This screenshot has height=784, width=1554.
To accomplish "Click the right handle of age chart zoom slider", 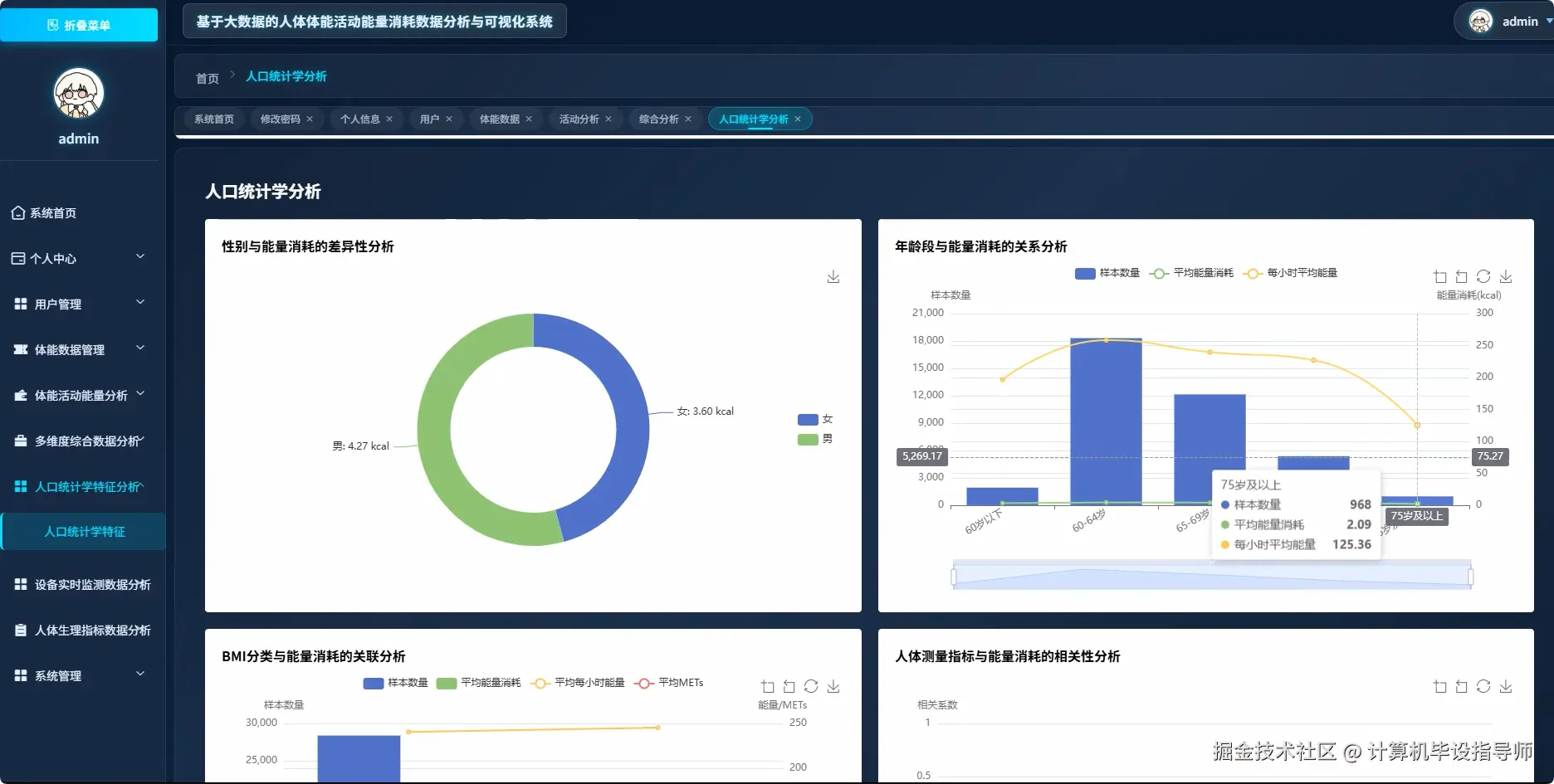I will click(1471, 577).
